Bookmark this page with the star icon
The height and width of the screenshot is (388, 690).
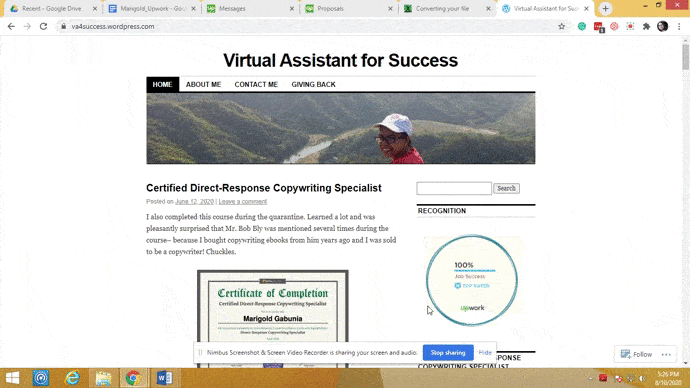(x=562, y=26)
